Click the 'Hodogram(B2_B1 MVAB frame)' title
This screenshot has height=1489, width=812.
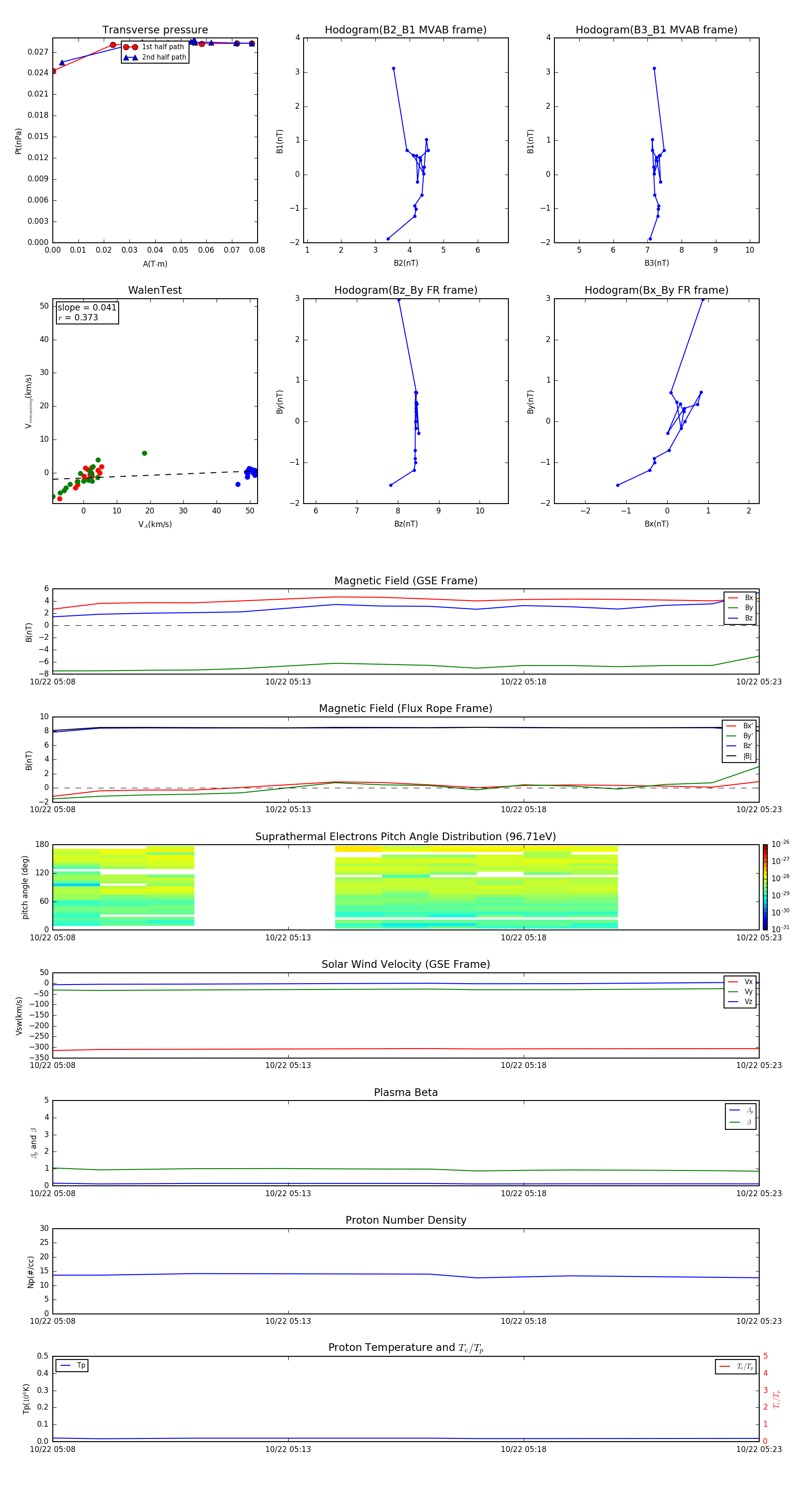[x=406, y=30]
